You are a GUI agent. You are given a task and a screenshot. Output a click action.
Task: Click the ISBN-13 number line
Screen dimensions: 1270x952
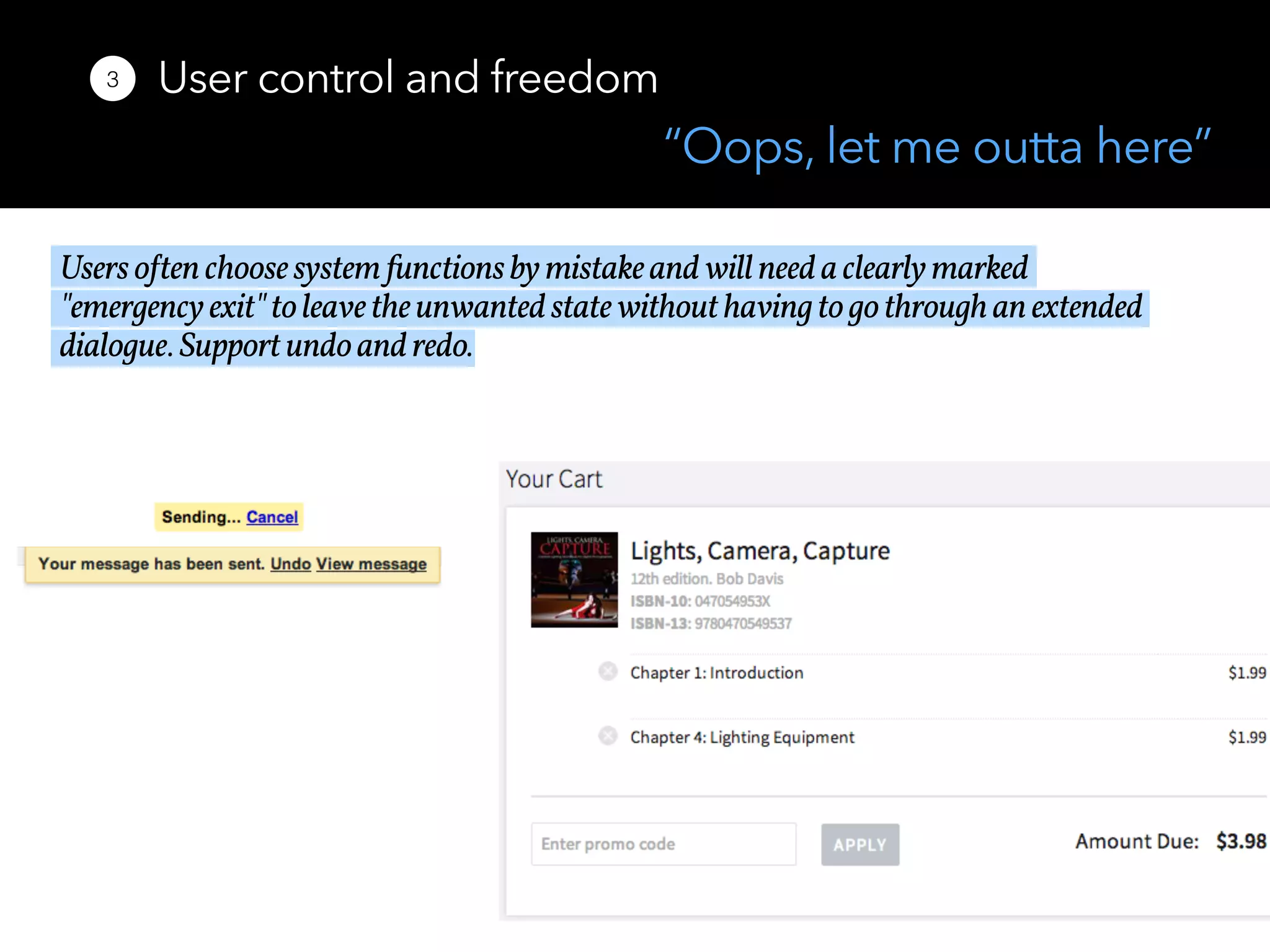[711, 624]
